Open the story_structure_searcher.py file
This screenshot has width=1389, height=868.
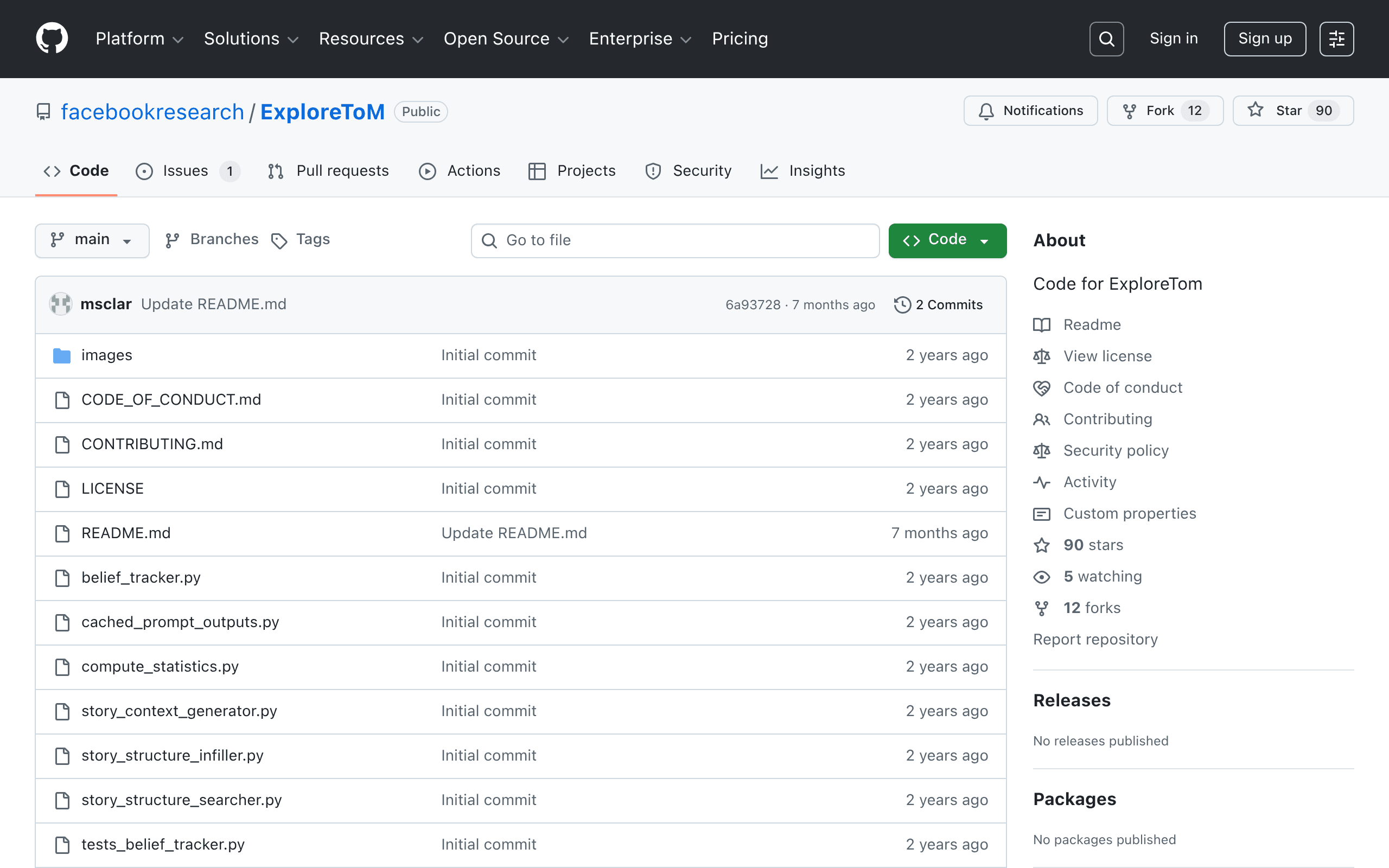coord(181,800)
